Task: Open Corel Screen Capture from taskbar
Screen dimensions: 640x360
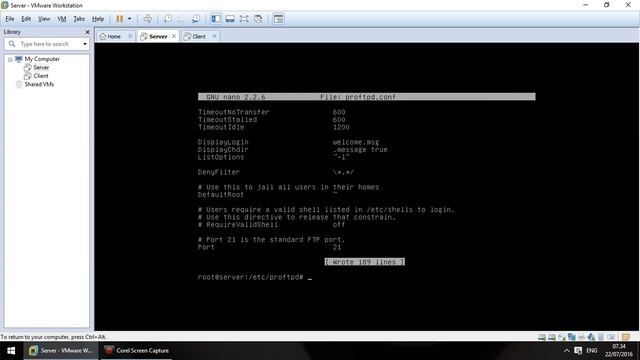Action: tap(136, 351)
